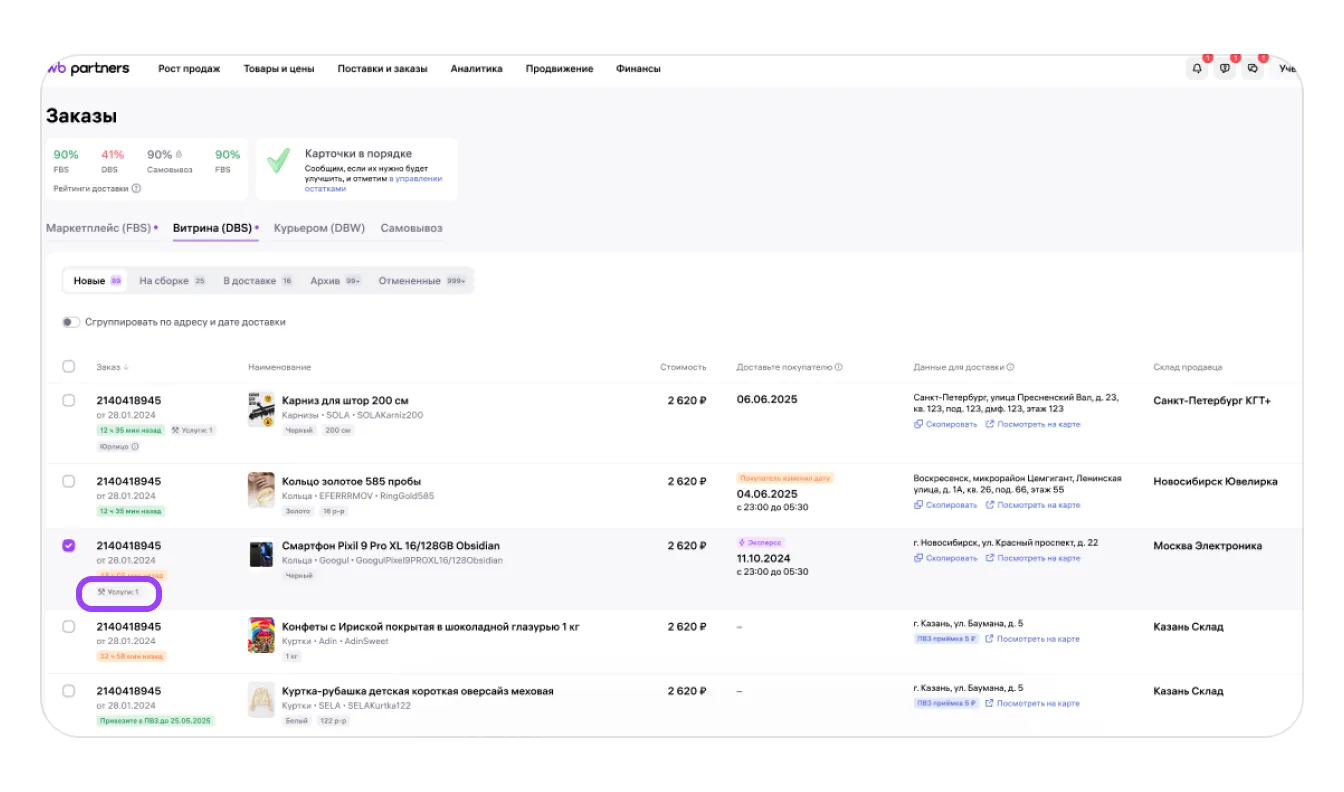The image size is (1344, 792).
Task: Click the wb partners logo
Action: [88, 68]
